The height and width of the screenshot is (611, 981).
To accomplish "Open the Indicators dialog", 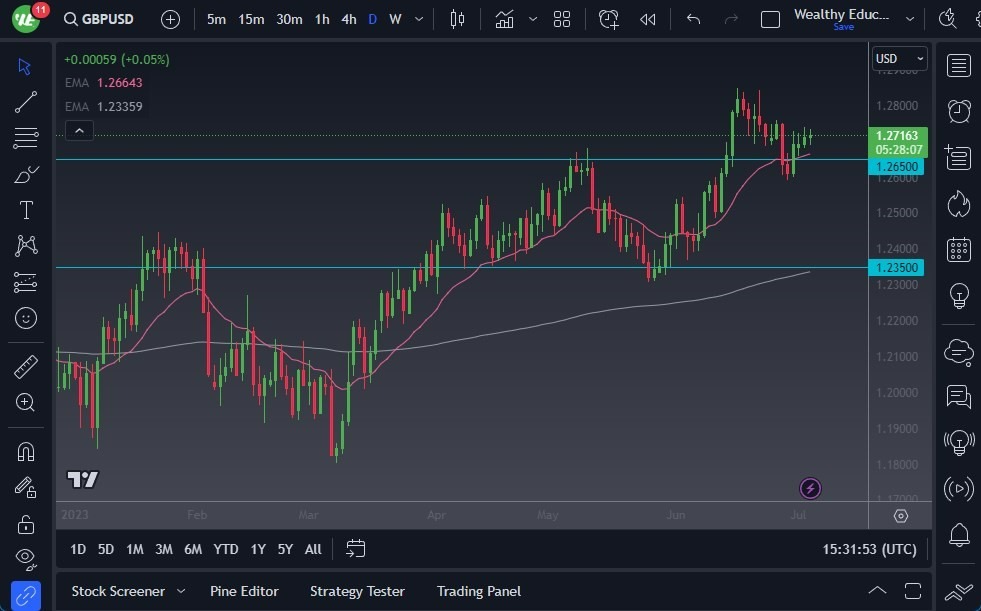I will [x=506, y=19].
